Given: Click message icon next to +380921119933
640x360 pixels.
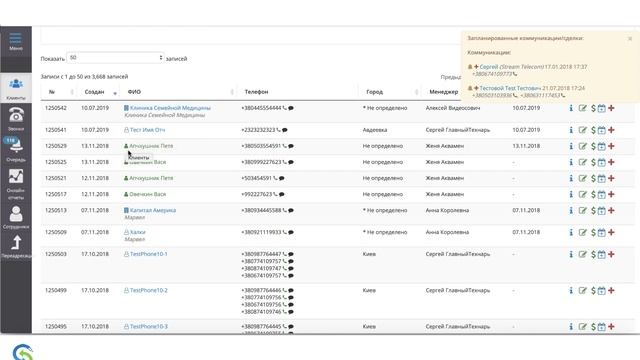Looking at the screenshot, I should coord(291,233).
